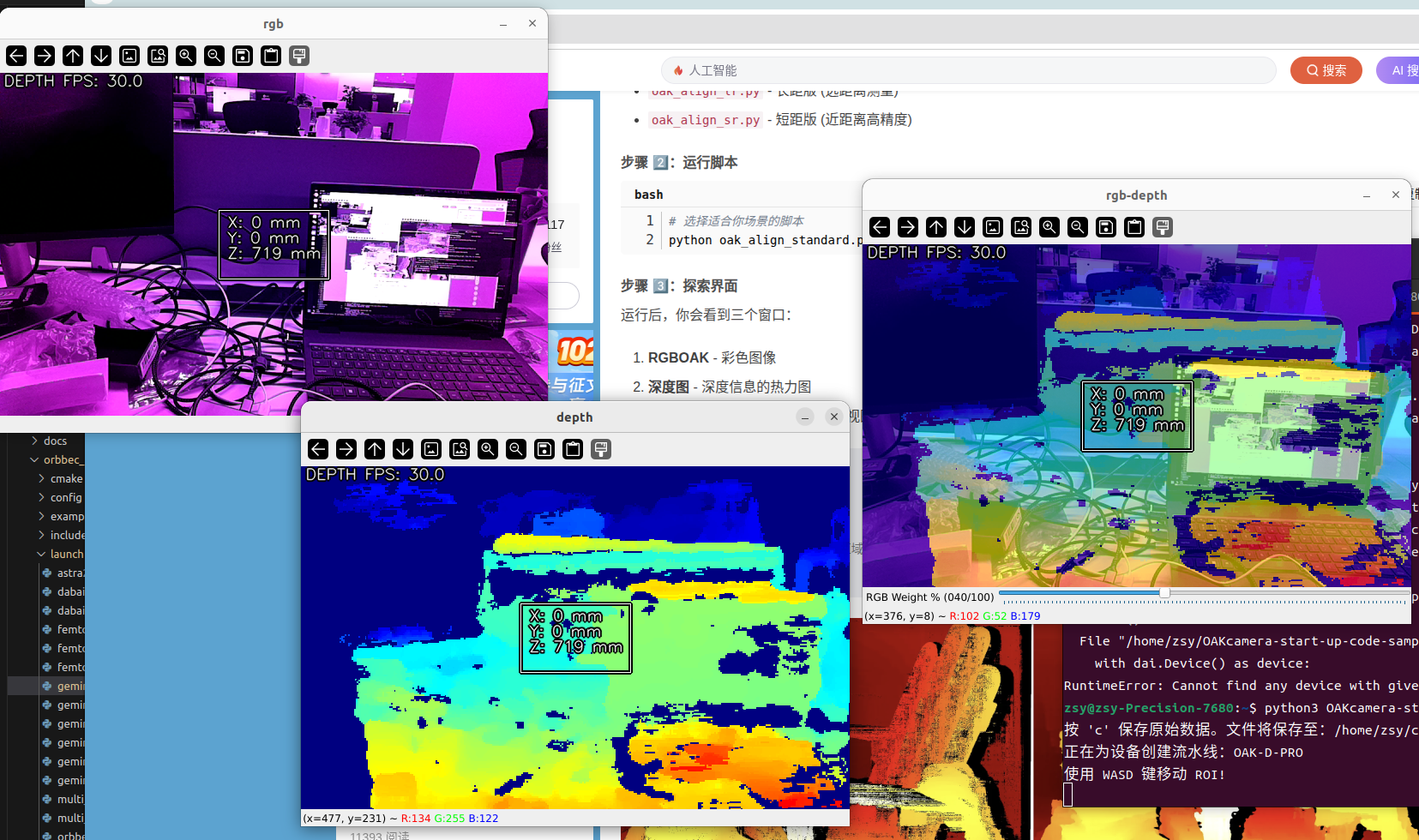Click the orange 搜索 search button
1419x840 pixels.
pos(1326,70)
